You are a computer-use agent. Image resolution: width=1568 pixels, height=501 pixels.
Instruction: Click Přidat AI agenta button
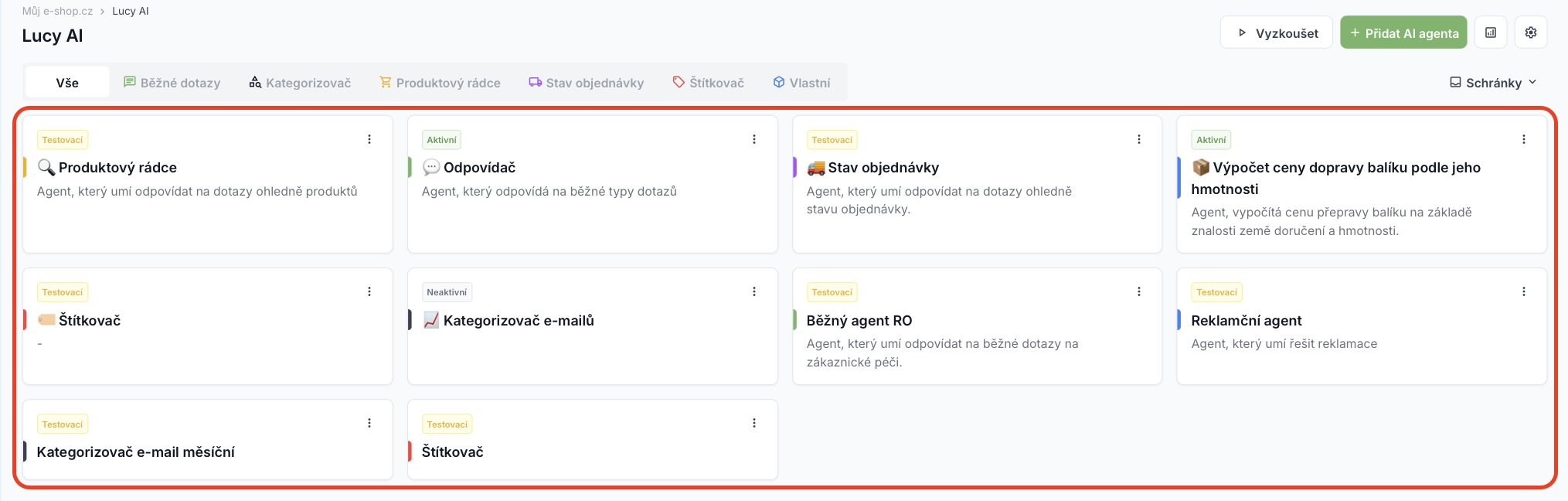pos(1403,32)
